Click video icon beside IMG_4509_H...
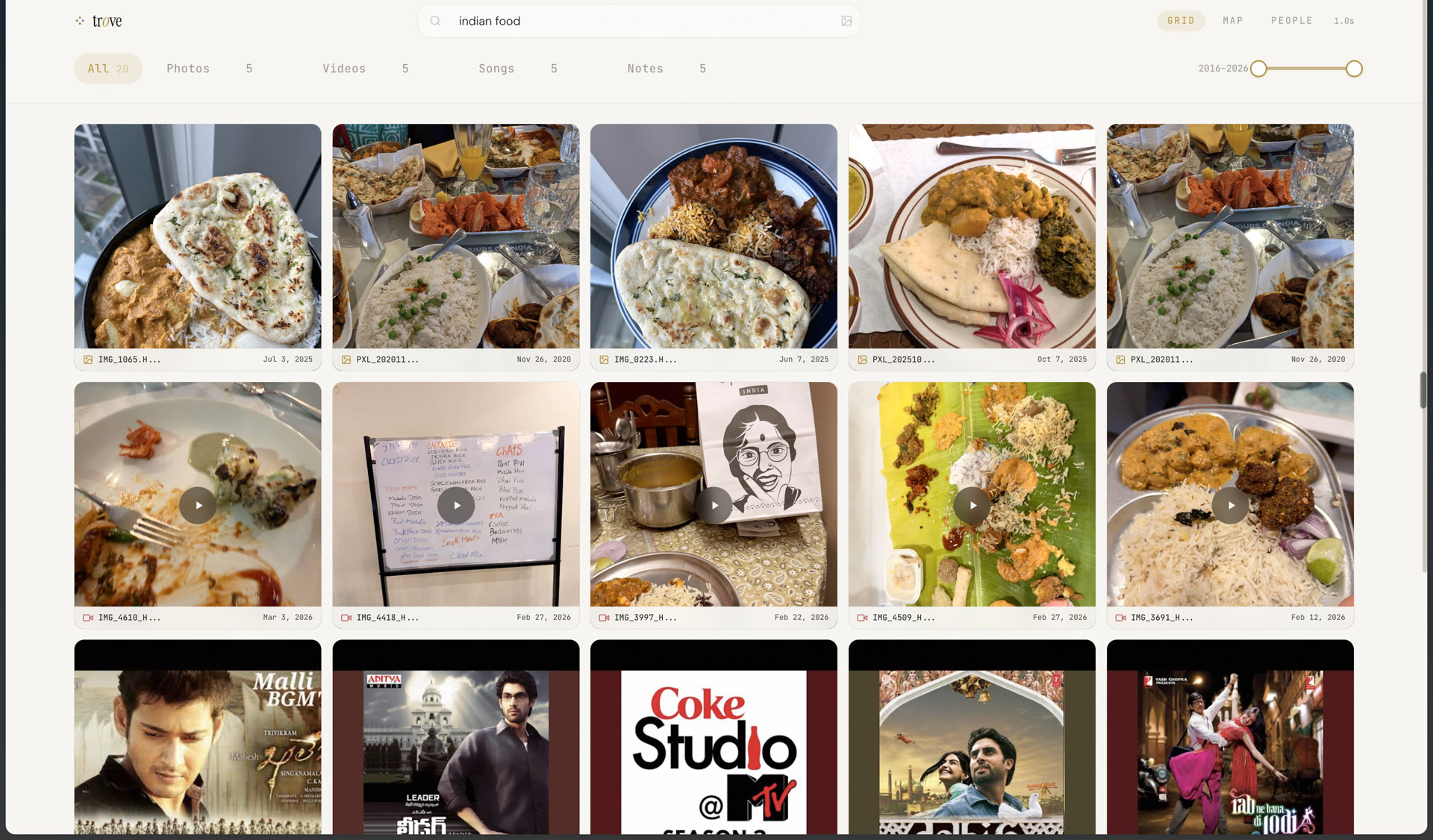Viewport: 1433px width, 840px height. point(862,618)
